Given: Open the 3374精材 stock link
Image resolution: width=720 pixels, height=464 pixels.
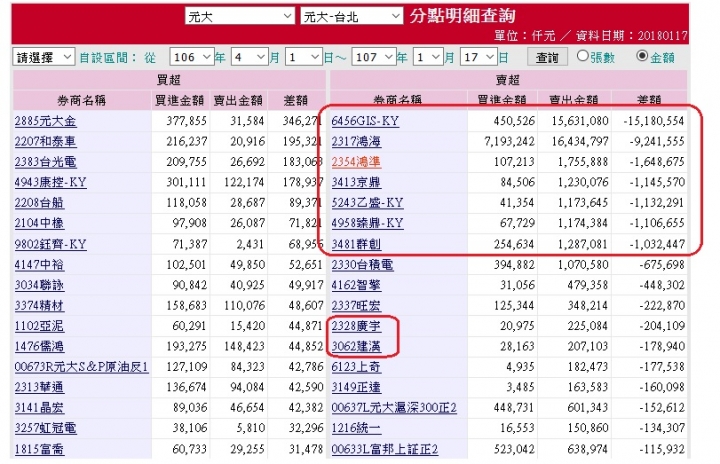Looking at the screenshot, I should [39, 306].
